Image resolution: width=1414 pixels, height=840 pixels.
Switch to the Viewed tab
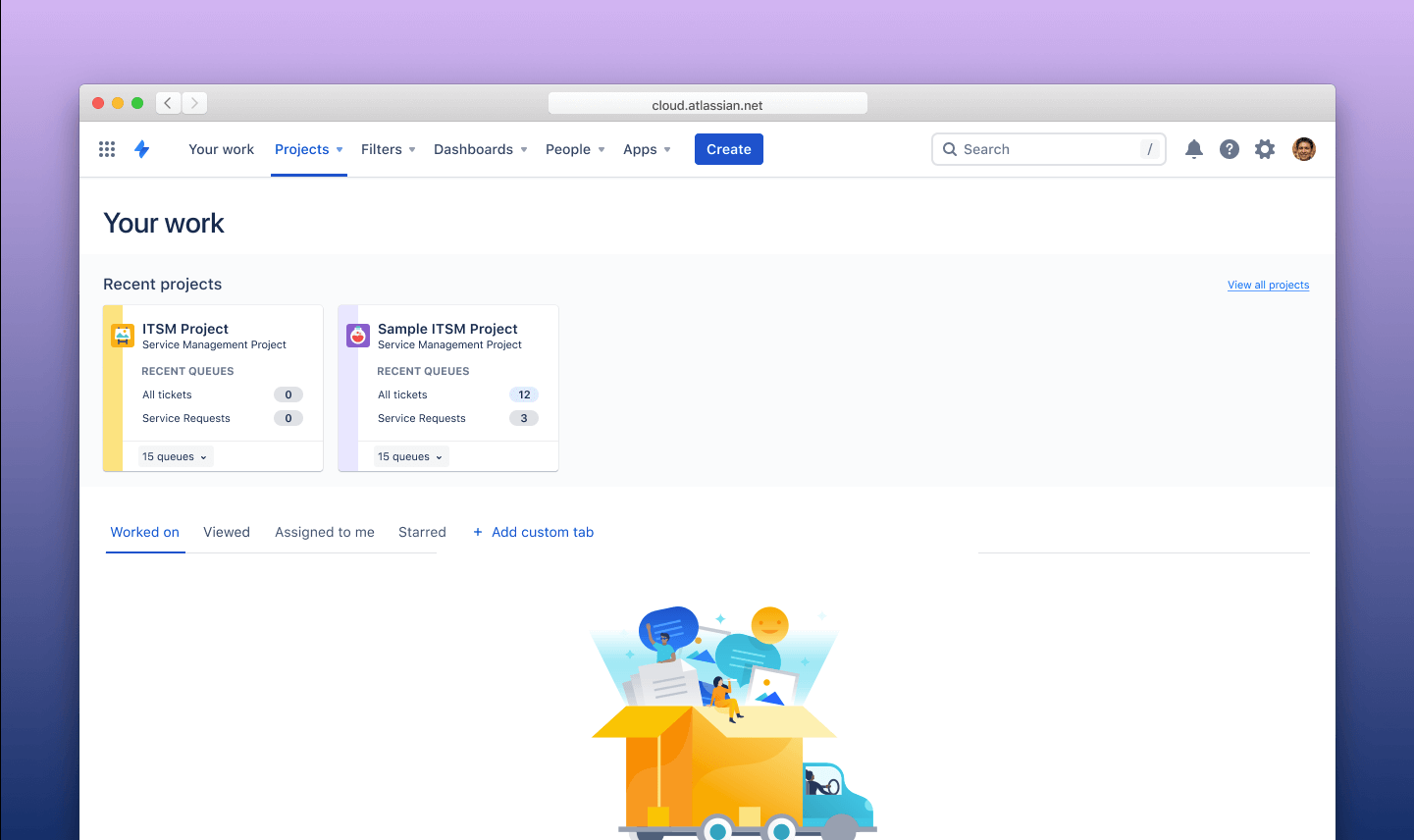click(227, 532)
